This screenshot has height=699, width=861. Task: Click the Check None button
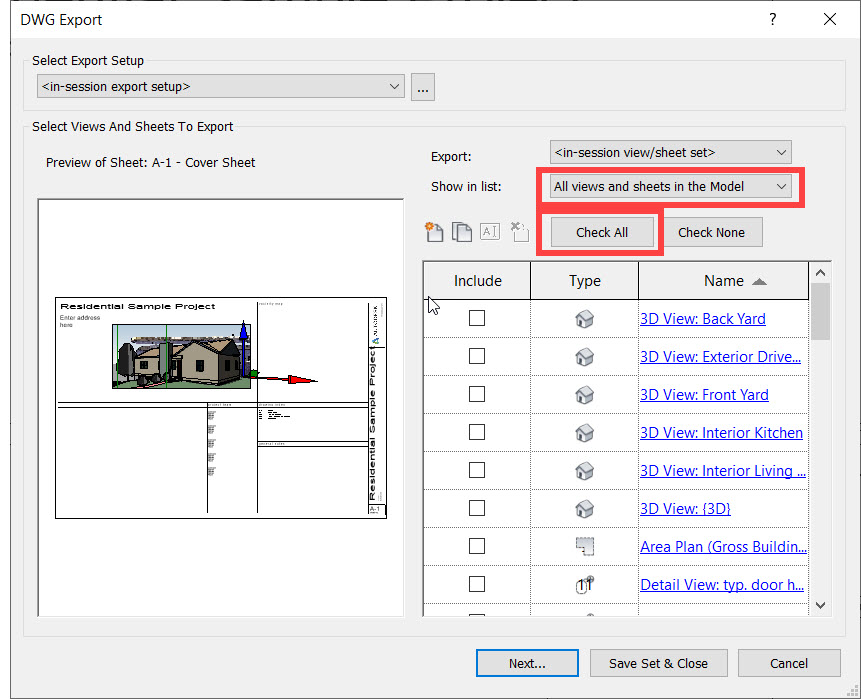click(711, 232)
